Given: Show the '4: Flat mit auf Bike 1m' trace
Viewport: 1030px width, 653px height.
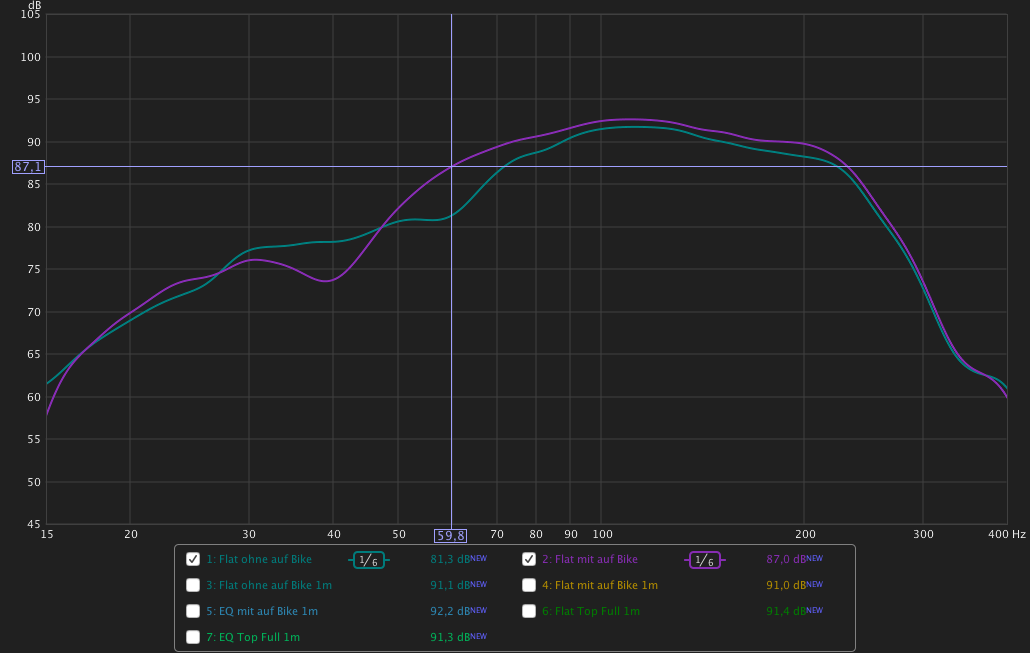Looking at the screenshot, I should point(529,585).
